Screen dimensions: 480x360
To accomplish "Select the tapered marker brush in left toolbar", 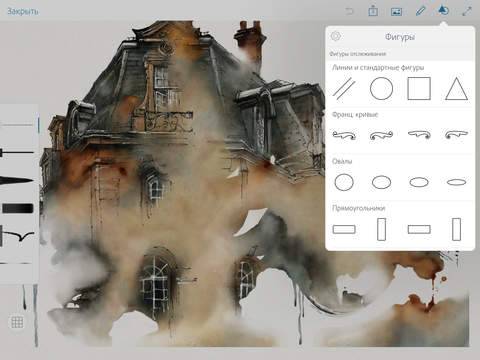I will (17, 181).
